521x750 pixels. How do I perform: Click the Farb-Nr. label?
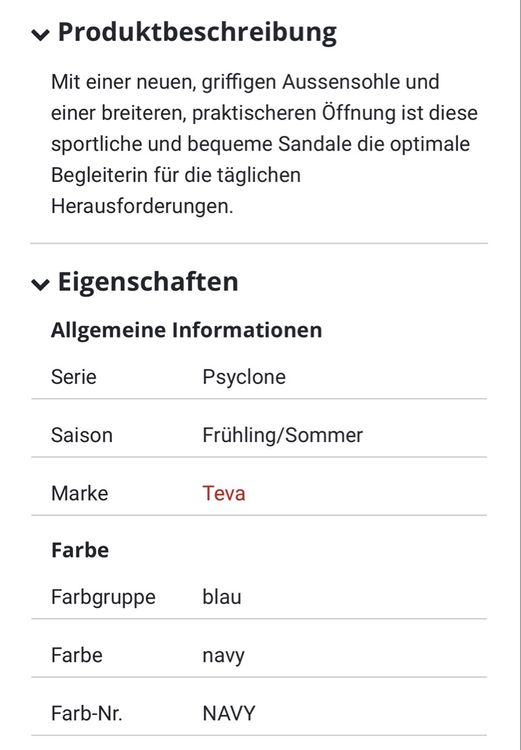tap(87, 713)
